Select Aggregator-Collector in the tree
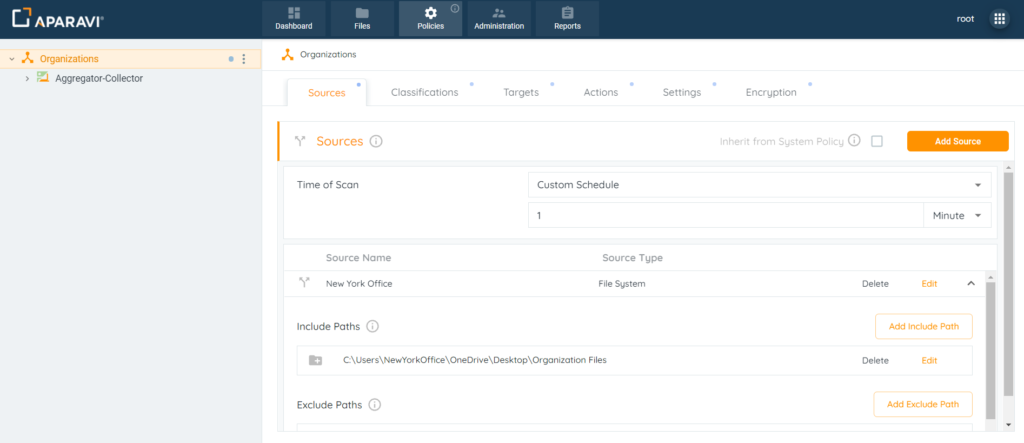This screenshot has height=443, width=1024. click(99, 78)
